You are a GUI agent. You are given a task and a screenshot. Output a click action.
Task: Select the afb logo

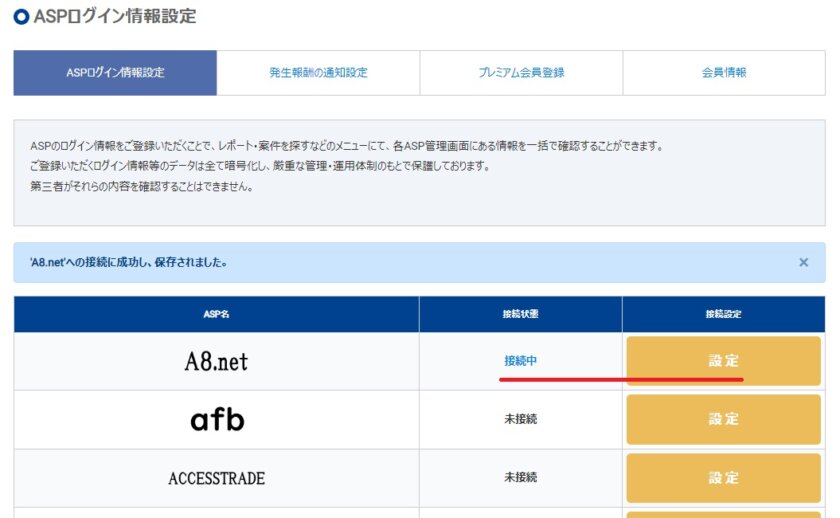[x=217, y=419]
